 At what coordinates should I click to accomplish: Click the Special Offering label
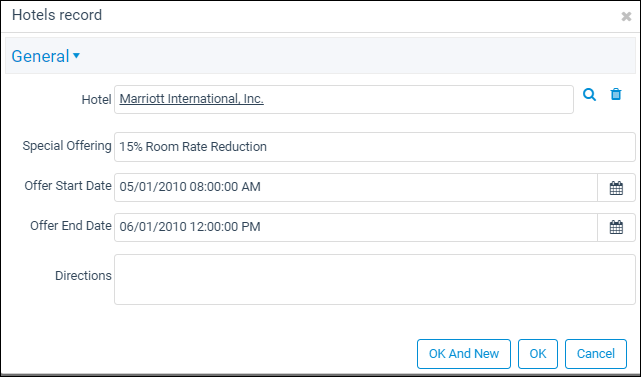(x=67, y=146)
